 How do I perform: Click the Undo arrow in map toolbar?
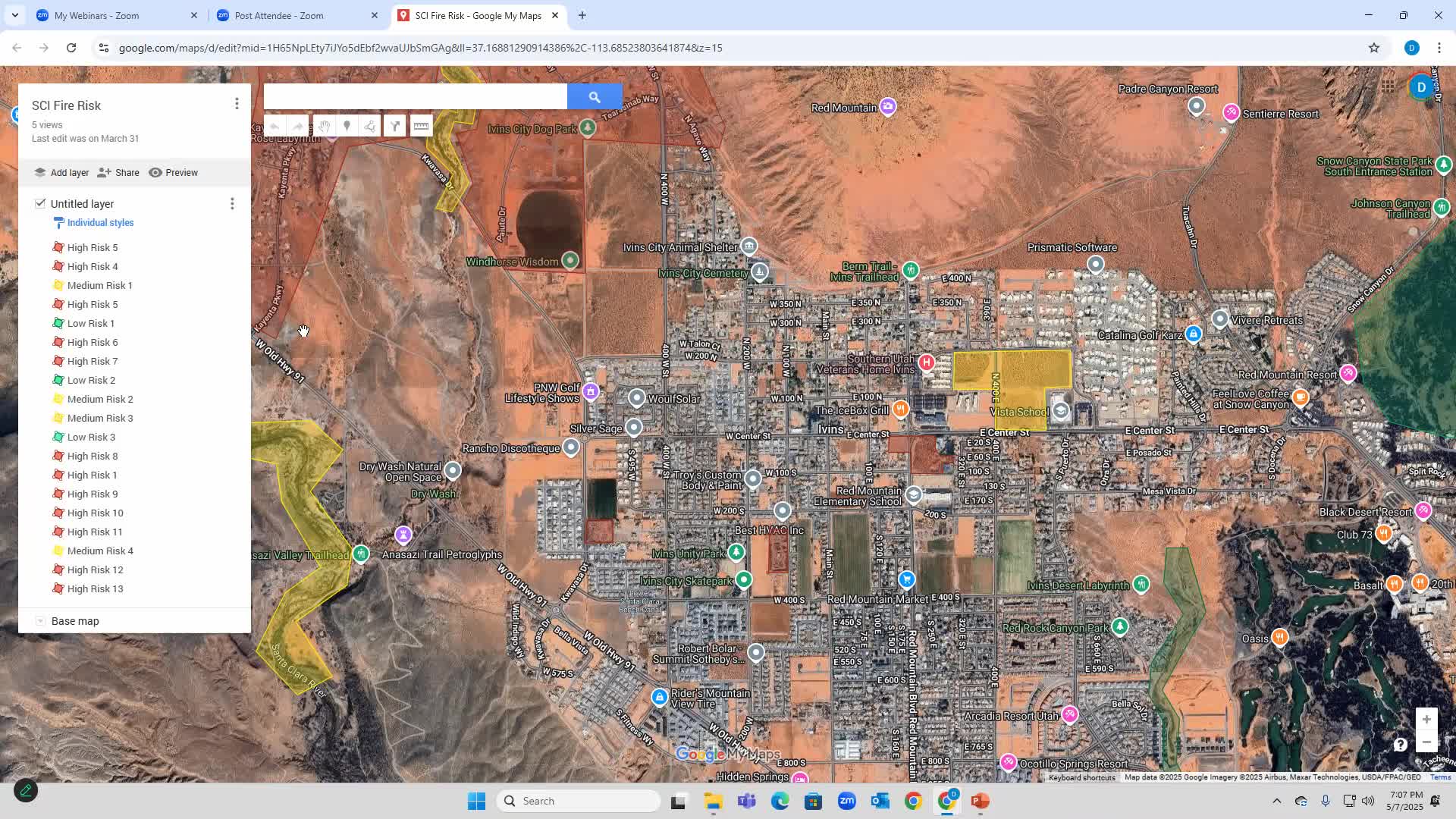275,127
